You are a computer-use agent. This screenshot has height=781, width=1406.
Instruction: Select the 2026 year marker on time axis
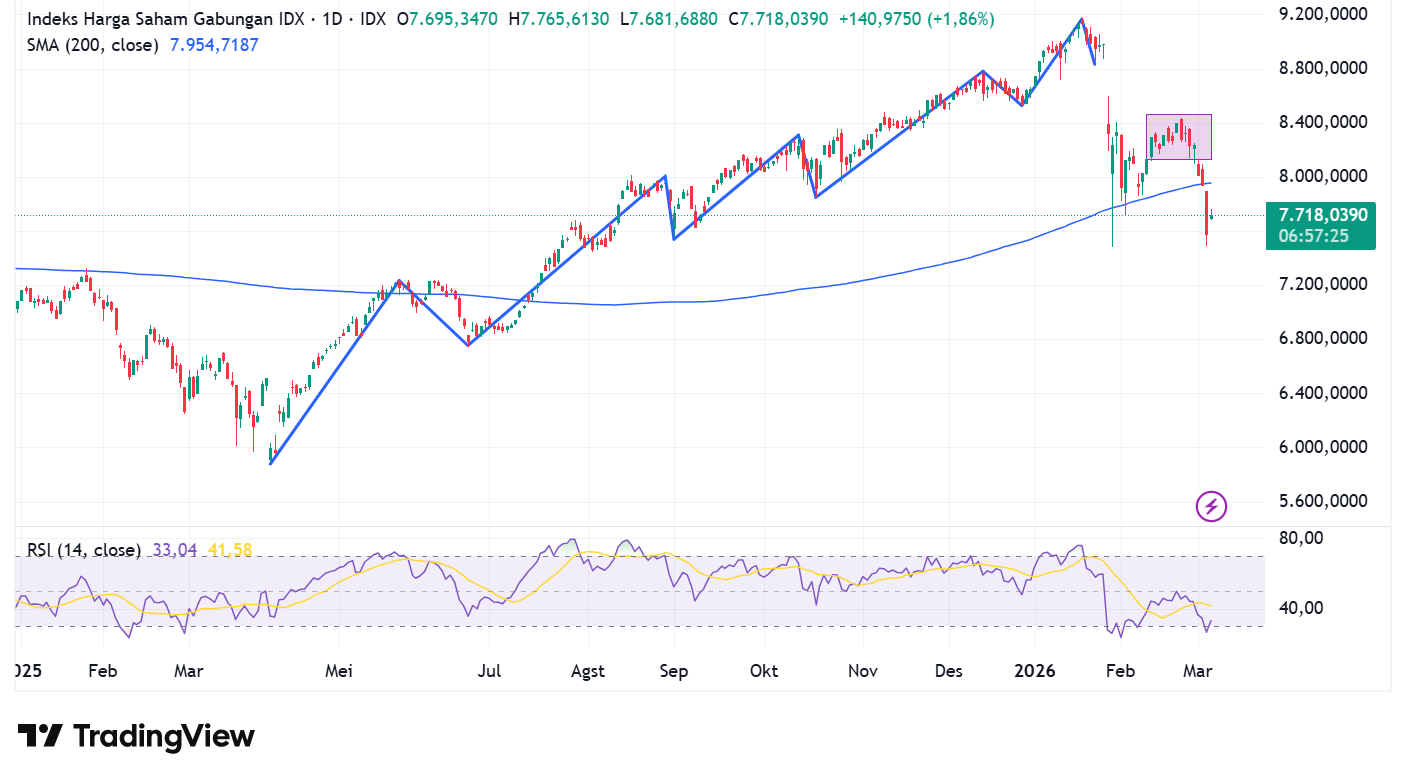1035,671
